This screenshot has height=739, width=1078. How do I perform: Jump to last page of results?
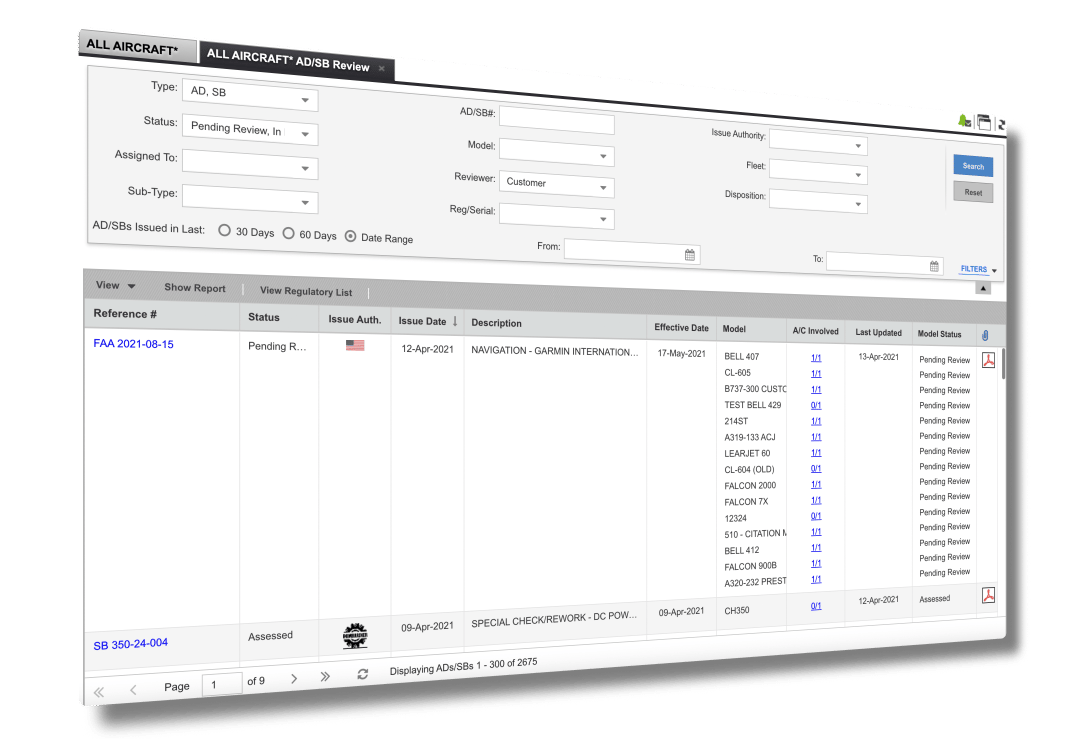point(325,677)
